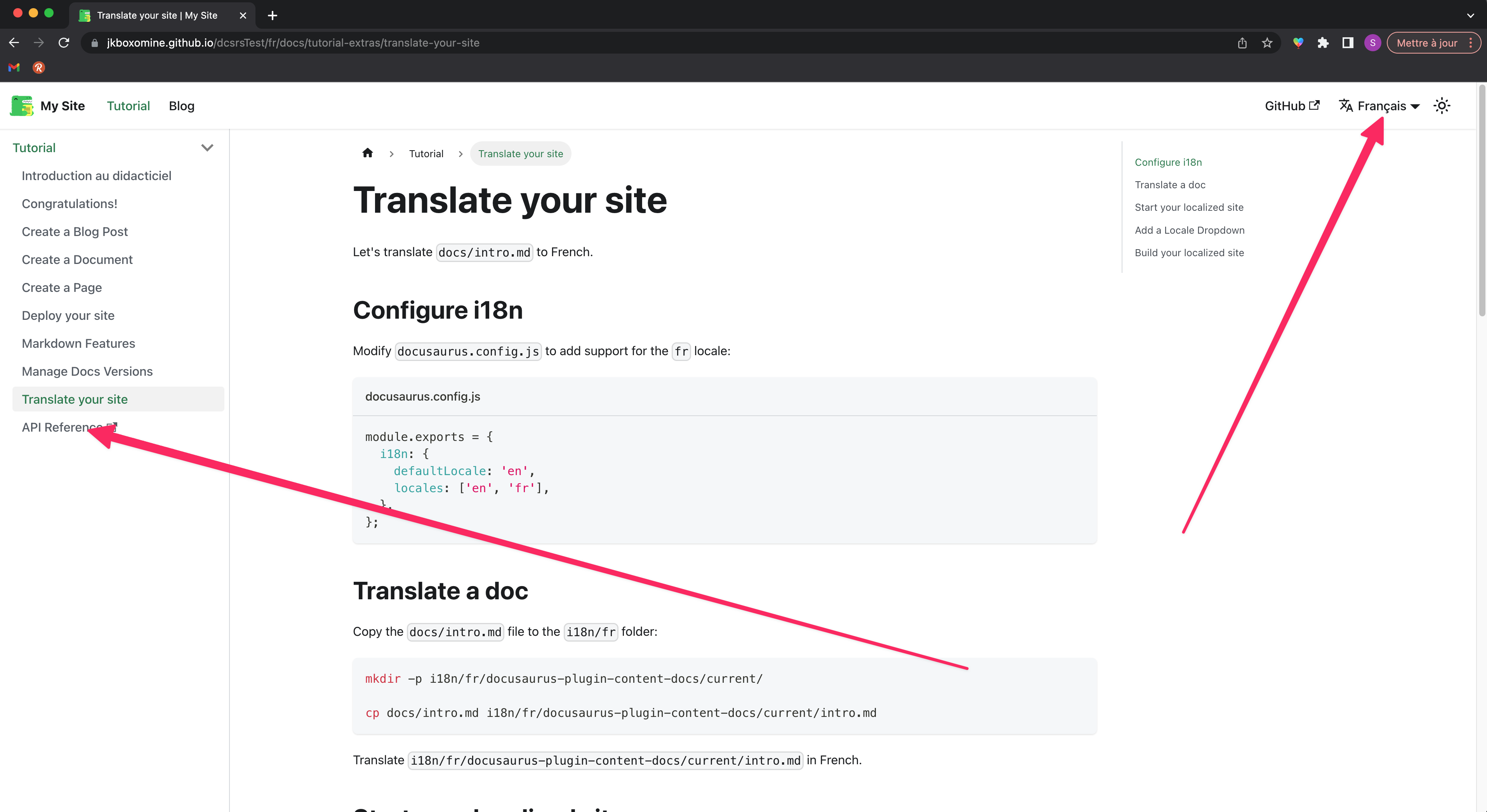
Task: Click the home breadcrumb icon
Action: pos(368,153)
